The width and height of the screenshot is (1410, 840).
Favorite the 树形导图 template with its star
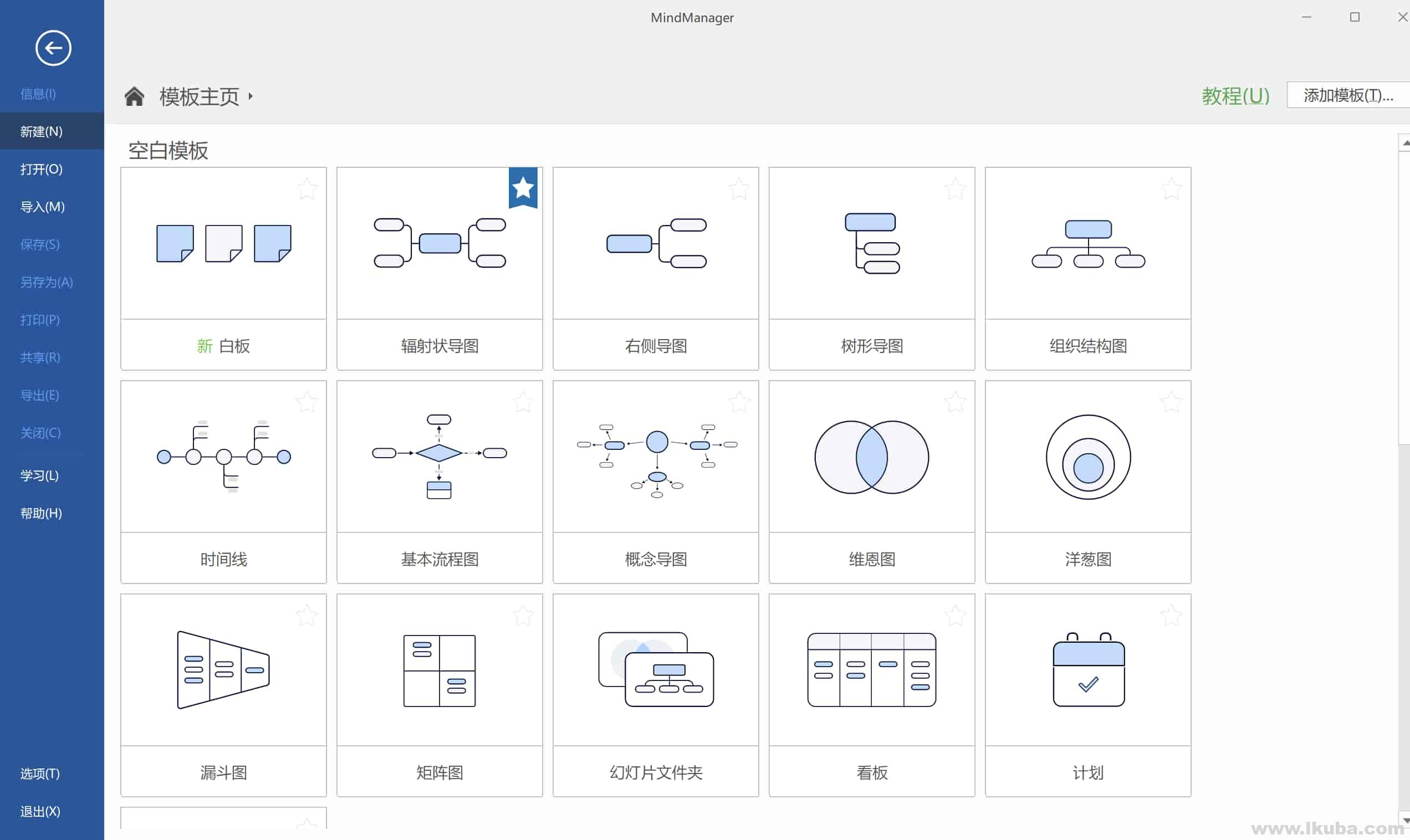955,188
